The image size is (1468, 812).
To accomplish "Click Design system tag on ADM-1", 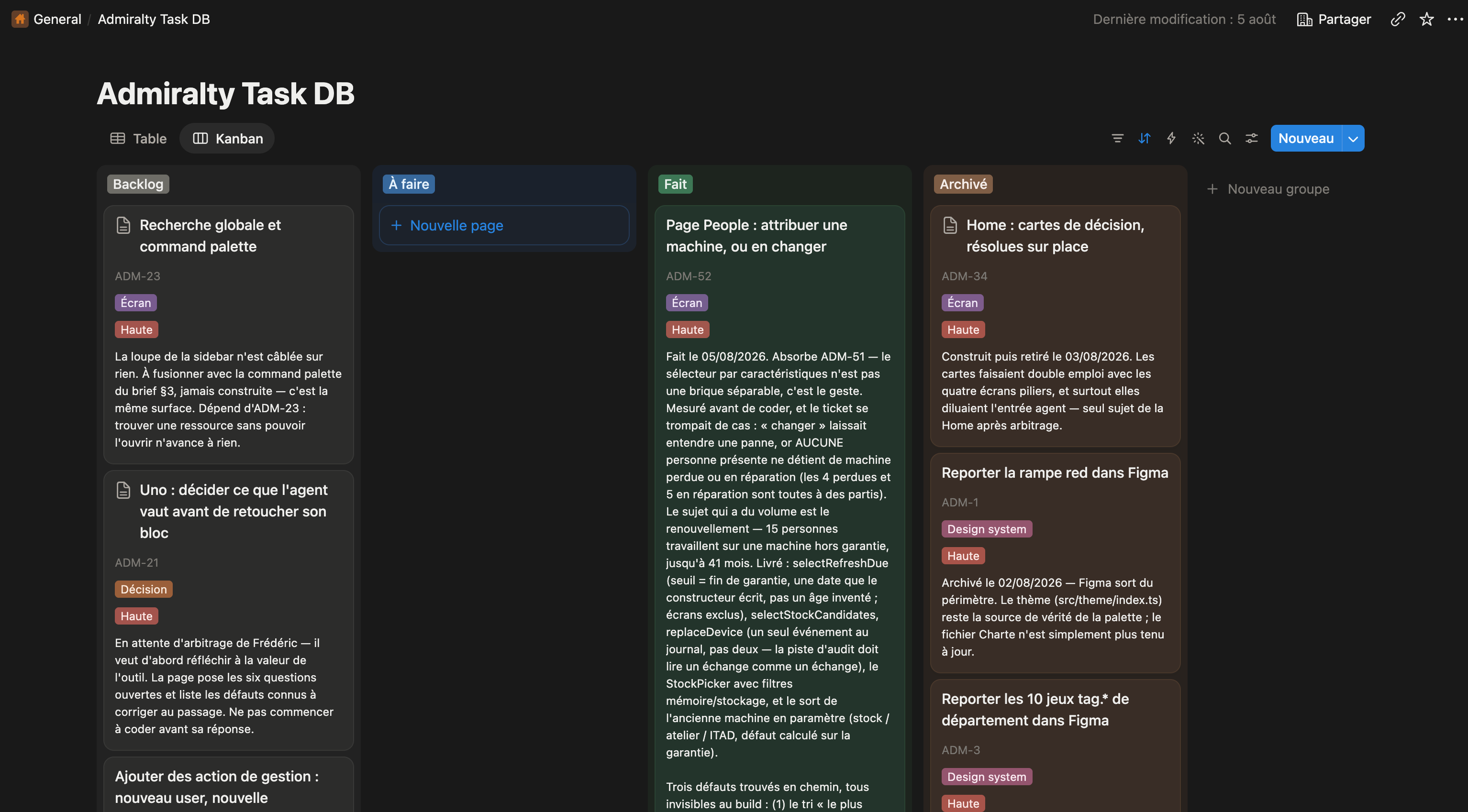I will click(987, 529).
